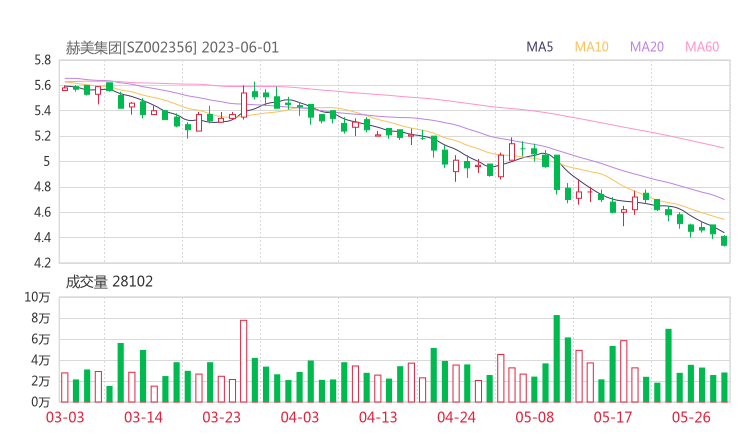Click the 0万 volume axis label
Viewport: 740px width, 440px height.
click(41, 402)
